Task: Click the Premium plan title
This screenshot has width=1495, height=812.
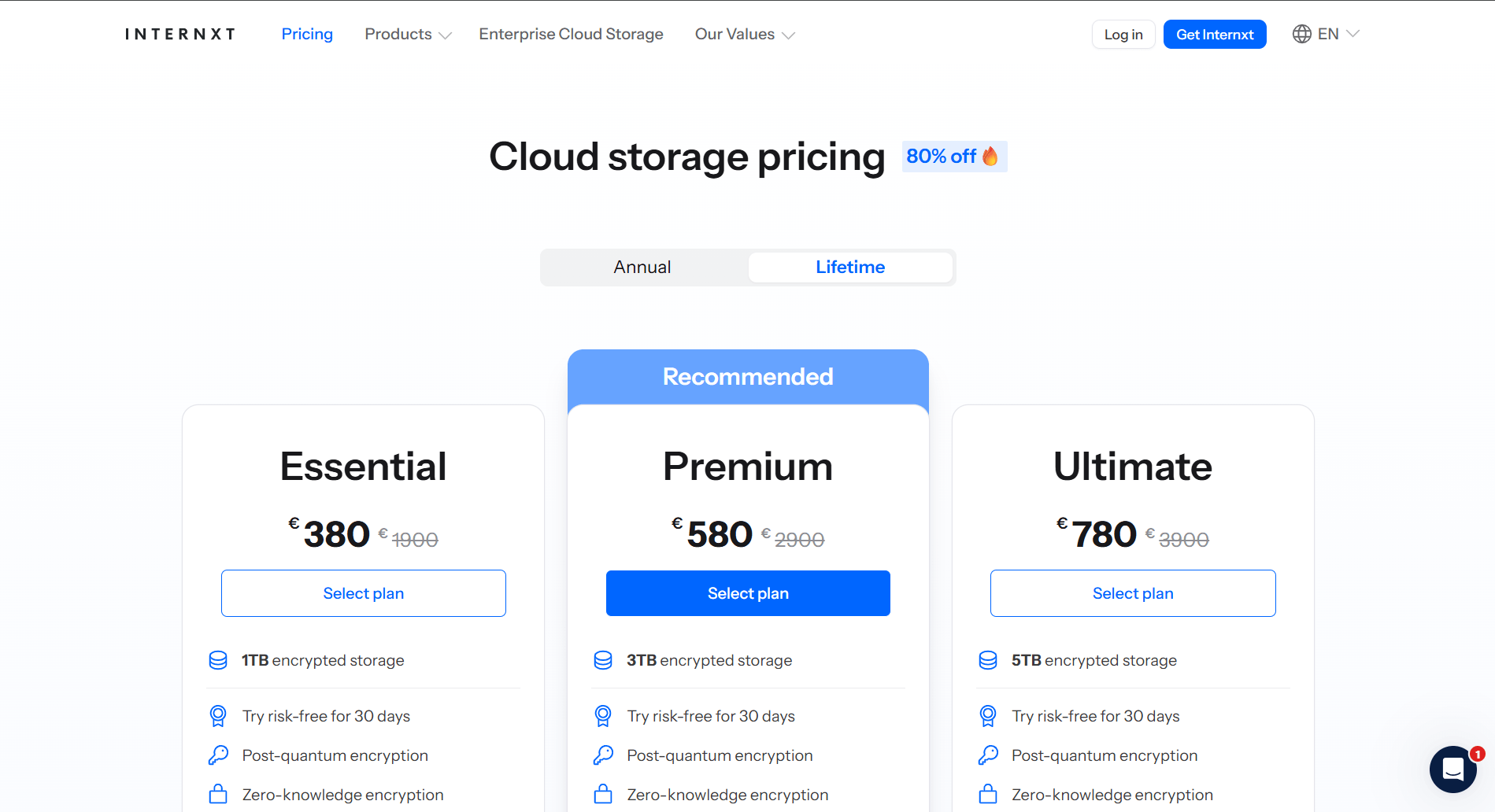Action: [x=748, y=467]
